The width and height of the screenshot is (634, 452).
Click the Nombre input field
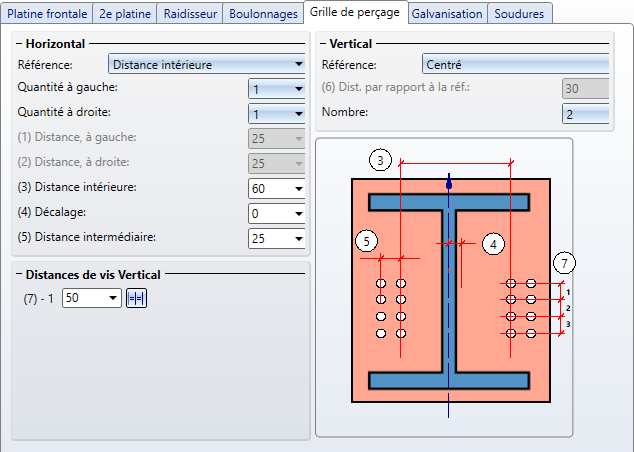pyautogui.click(x=585, y=115)
